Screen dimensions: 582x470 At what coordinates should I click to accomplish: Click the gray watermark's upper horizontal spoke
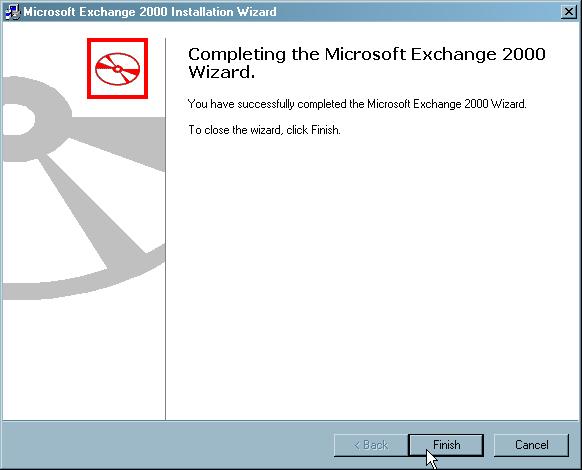click(119, 143)
